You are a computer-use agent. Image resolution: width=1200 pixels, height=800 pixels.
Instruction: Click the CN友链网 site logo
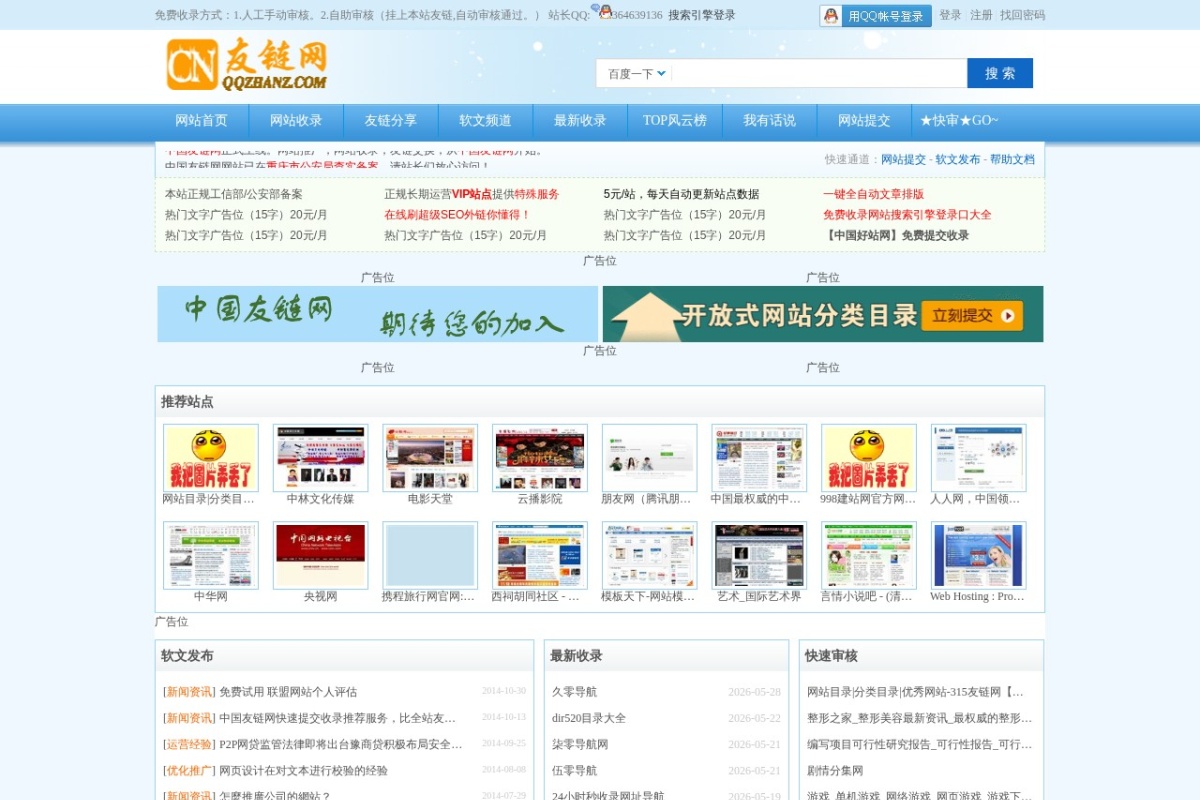[247, 64]
